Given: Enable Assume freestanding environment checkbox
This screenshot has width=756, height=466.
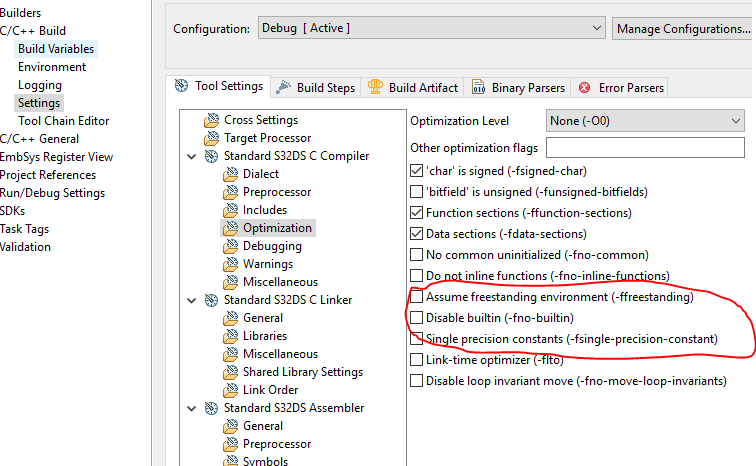Looking at the screenshot, I should click(417, 297).
